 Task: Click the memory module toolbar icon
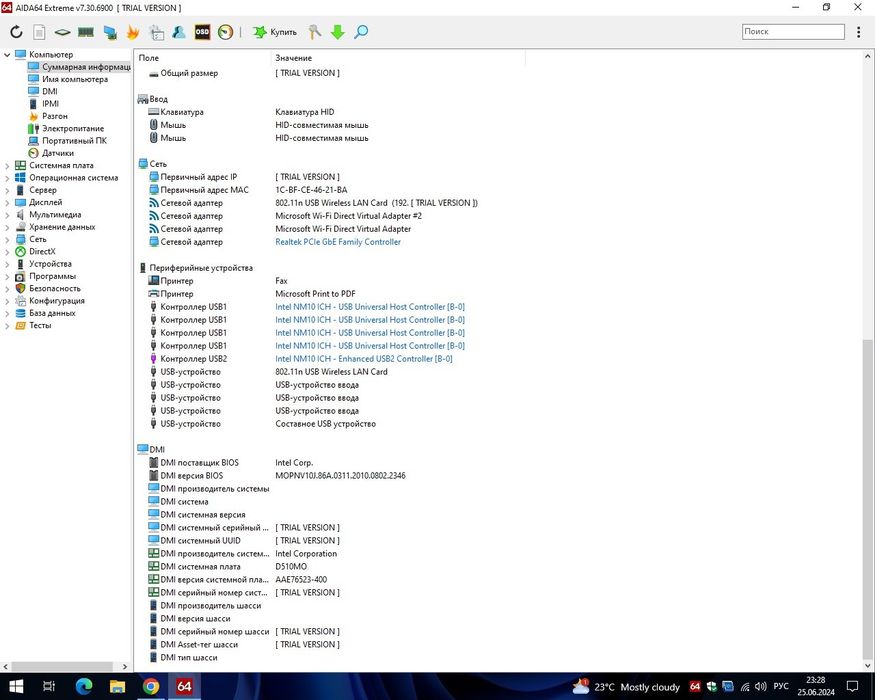[85, 32]
